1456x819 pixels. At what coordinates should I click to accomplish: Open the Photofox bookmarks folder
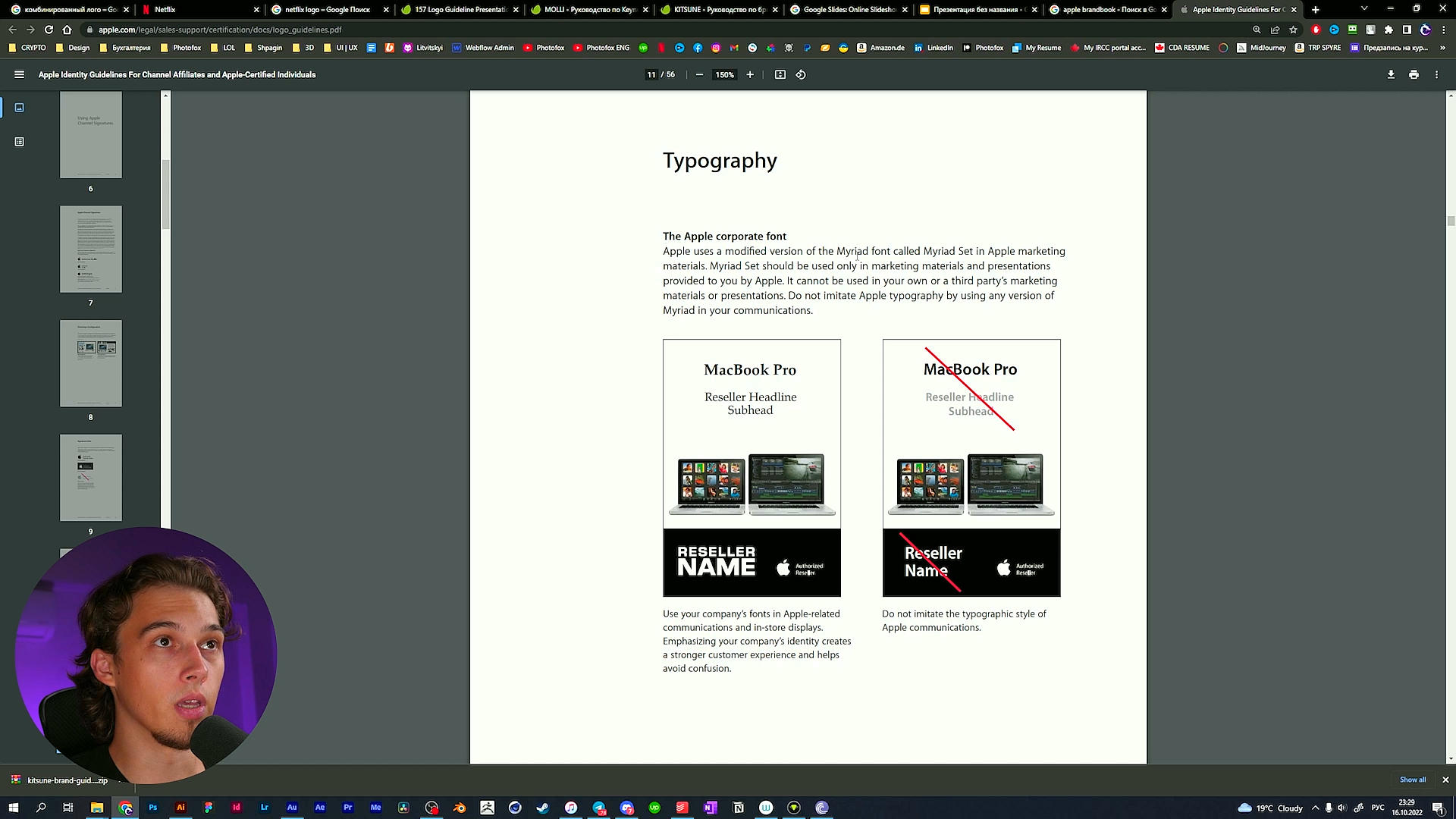180,48
